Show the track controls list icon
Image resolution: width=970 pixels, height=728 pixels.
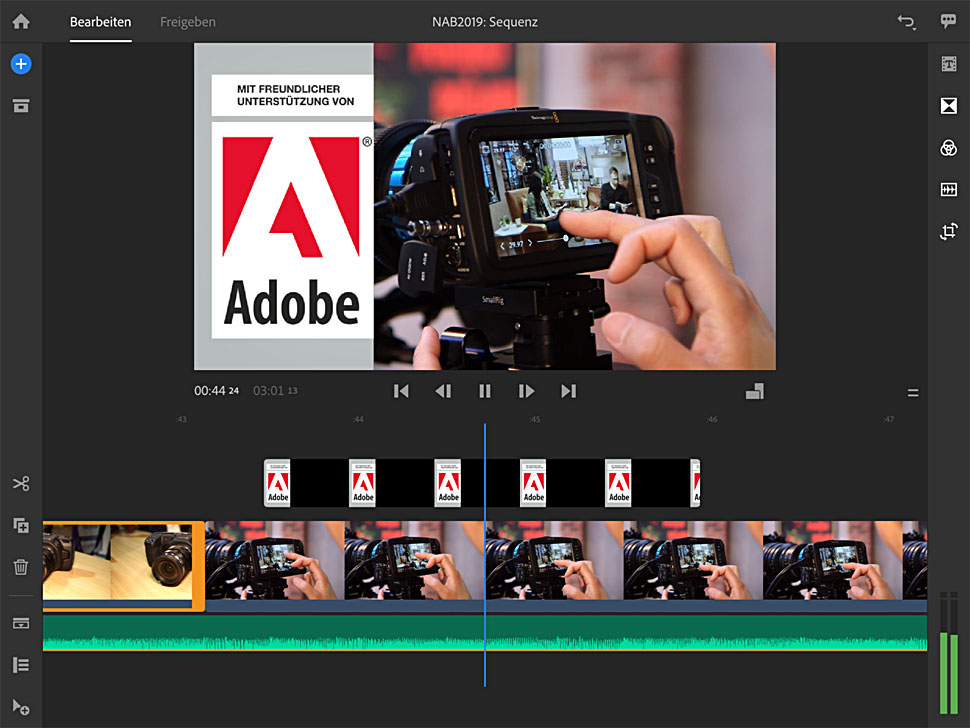pyautogui.click(x=21, y=665)
